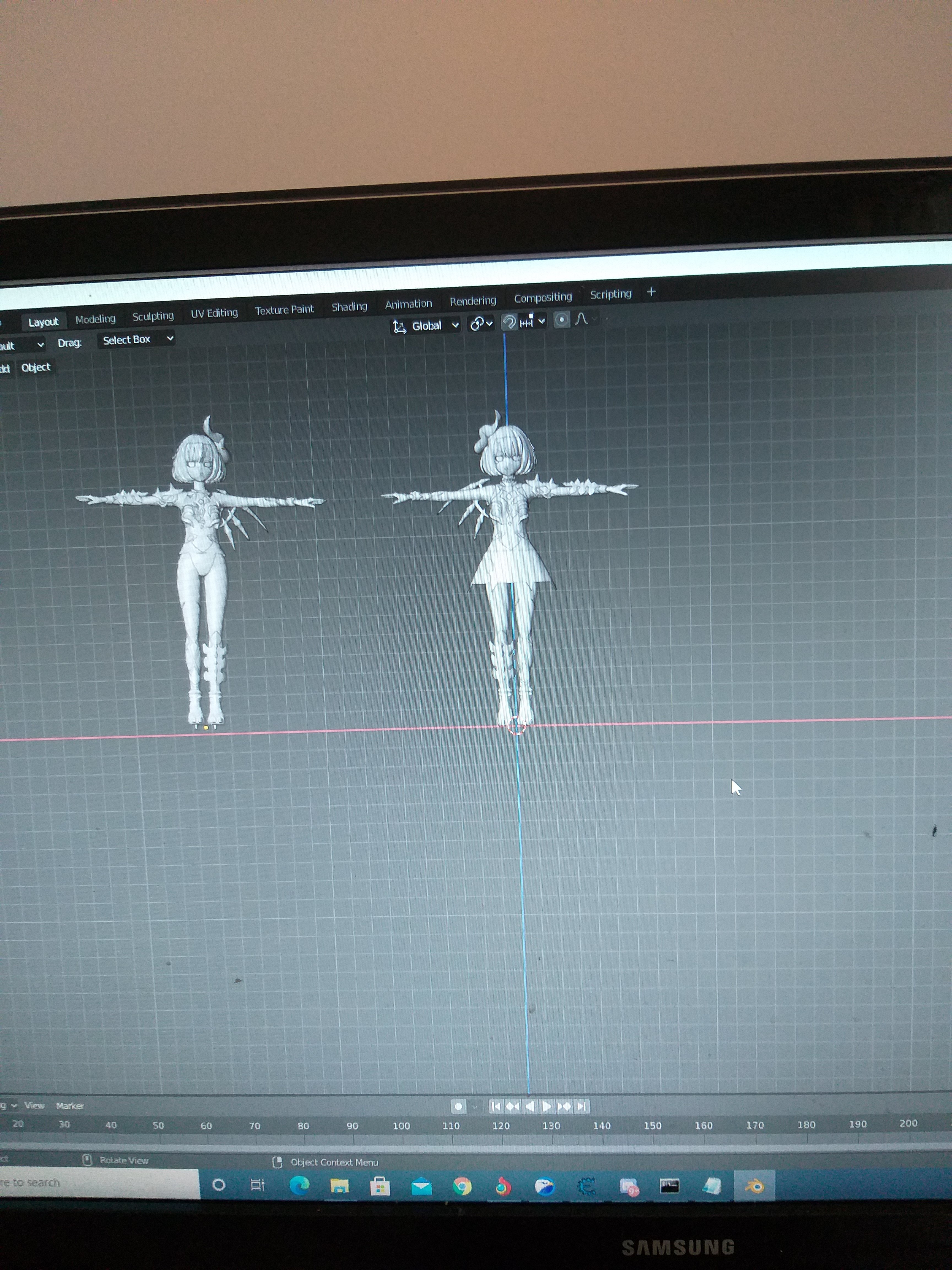Expand the Select Box drag dropdown

click(x=138, y=339)
